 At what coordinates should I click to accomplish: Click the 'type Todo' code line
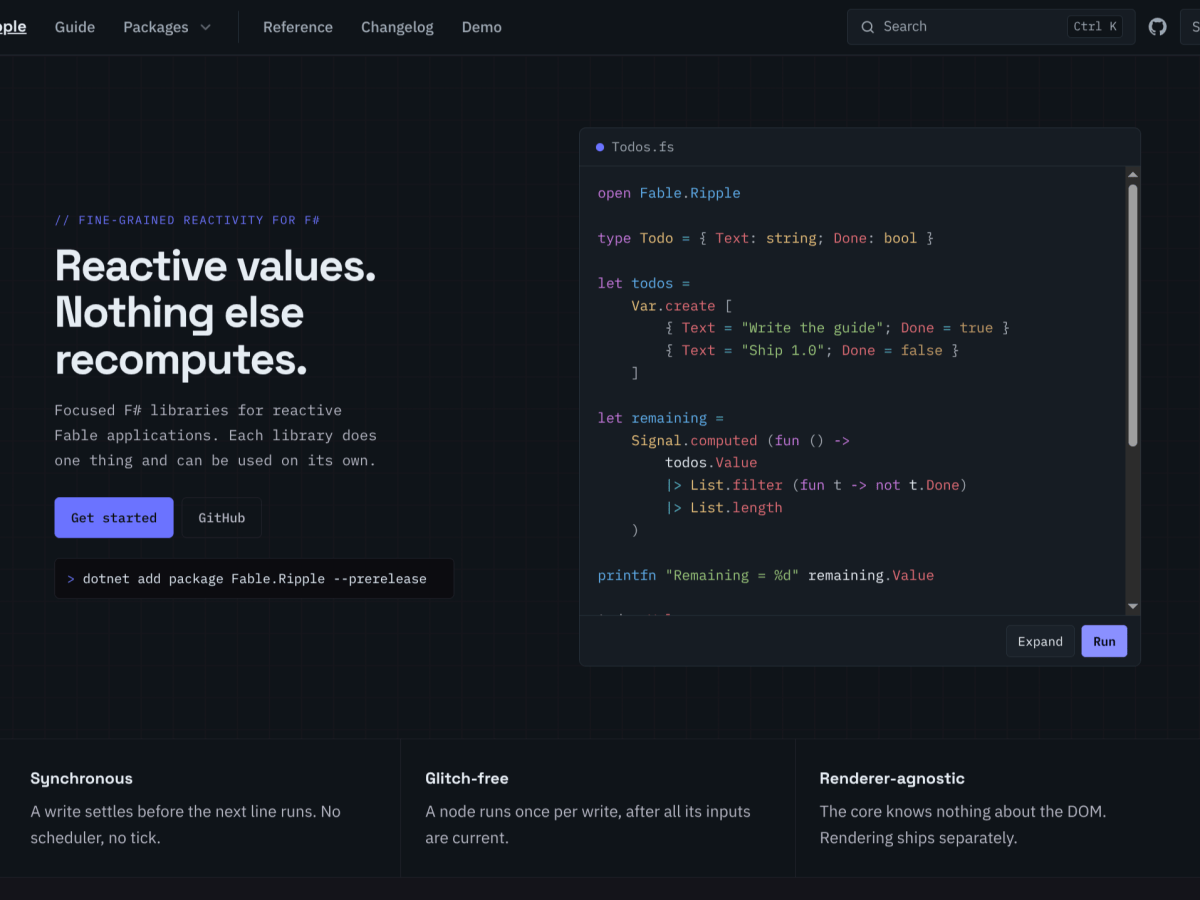pyautogui.click(x=766, y=238)
